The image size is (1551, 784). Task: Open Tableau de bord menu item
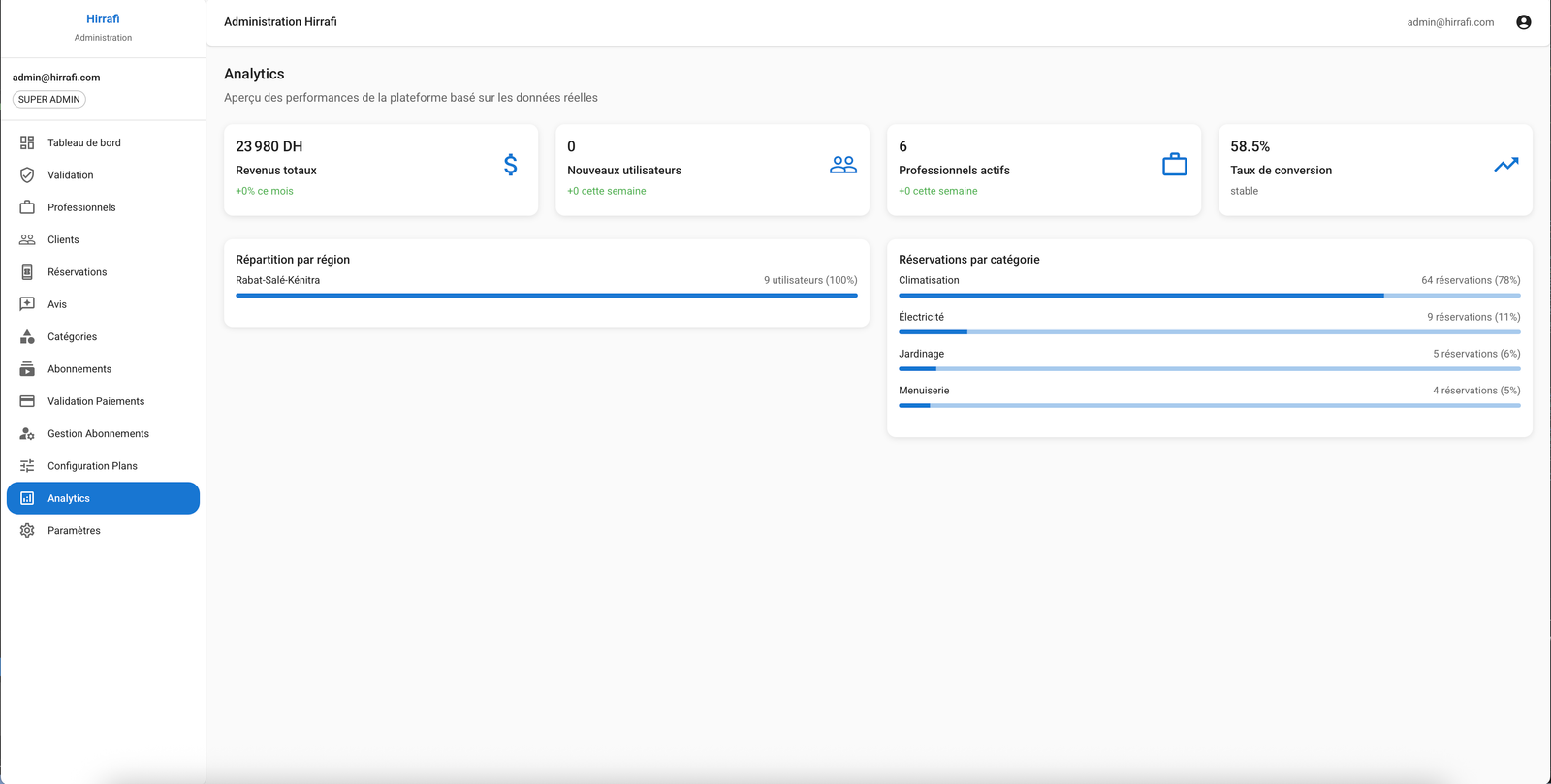coord(103,142)
